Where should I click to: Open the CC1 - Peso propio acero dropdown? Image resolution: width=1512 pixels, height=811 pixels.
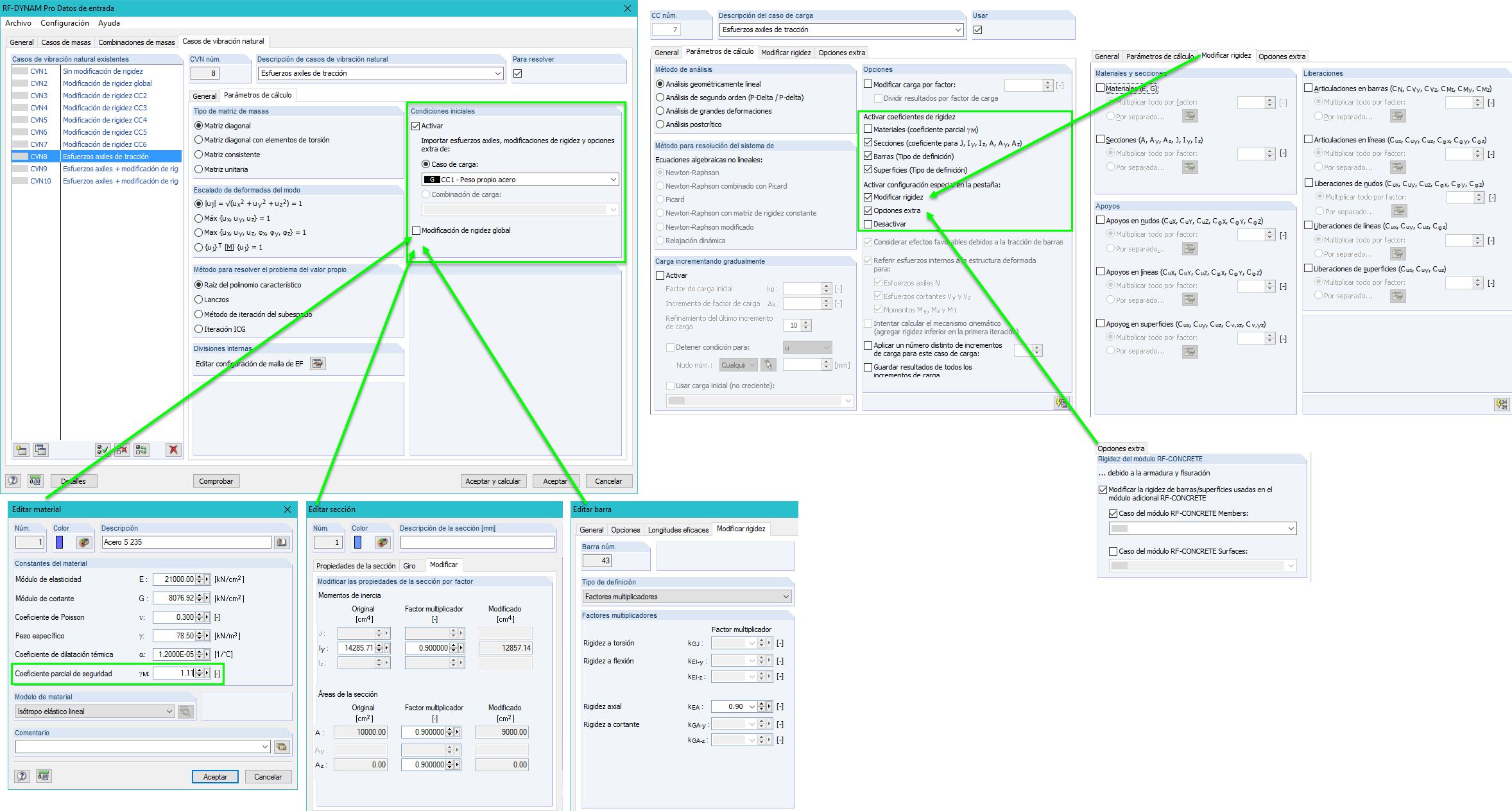point(613,180)
